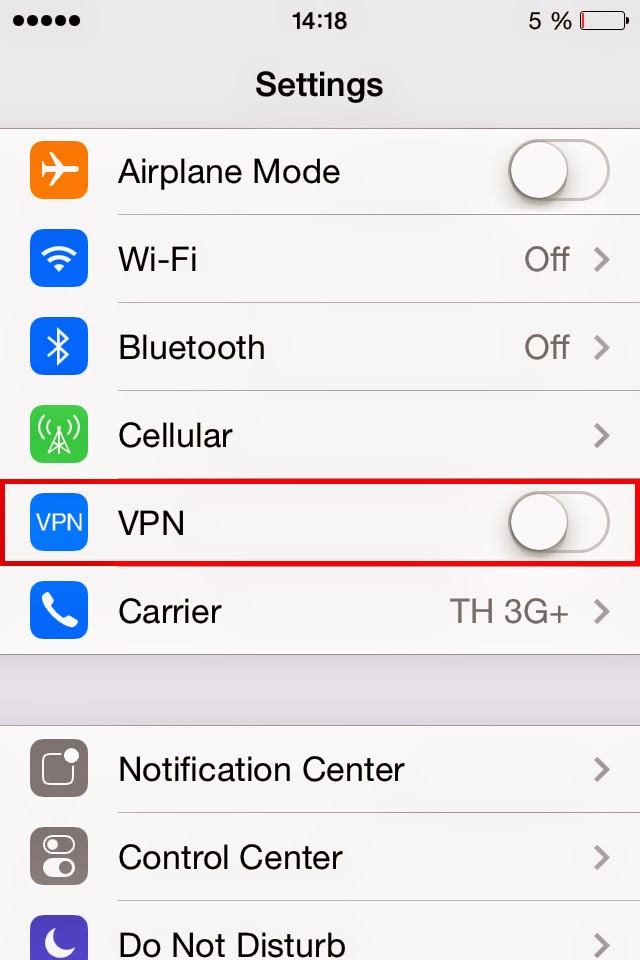Tap the Carrier phone icon
This screenshot has width=640, height=960.
[x=59, y=610]
